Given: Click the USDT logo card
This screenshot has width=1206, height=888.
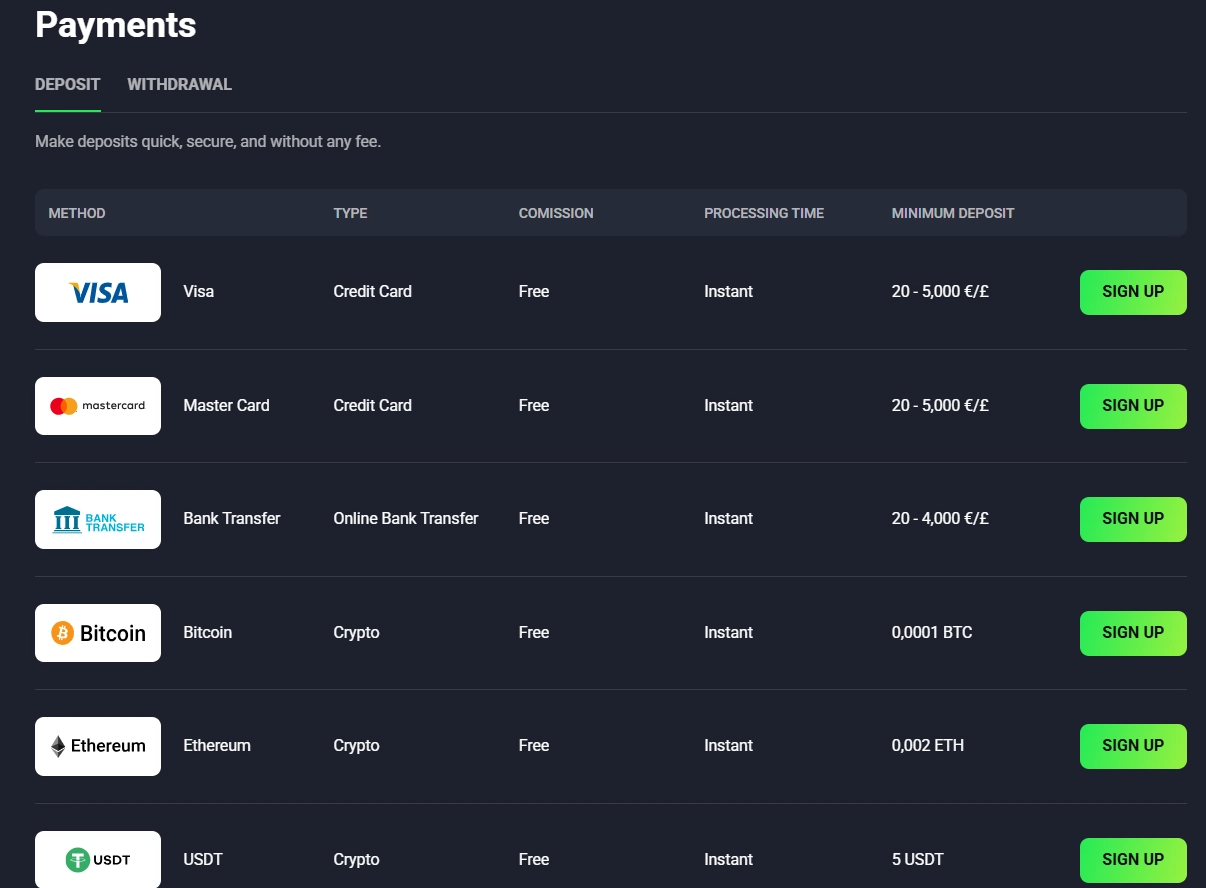Looking at the screenshot, I should (x=98, y=859).
